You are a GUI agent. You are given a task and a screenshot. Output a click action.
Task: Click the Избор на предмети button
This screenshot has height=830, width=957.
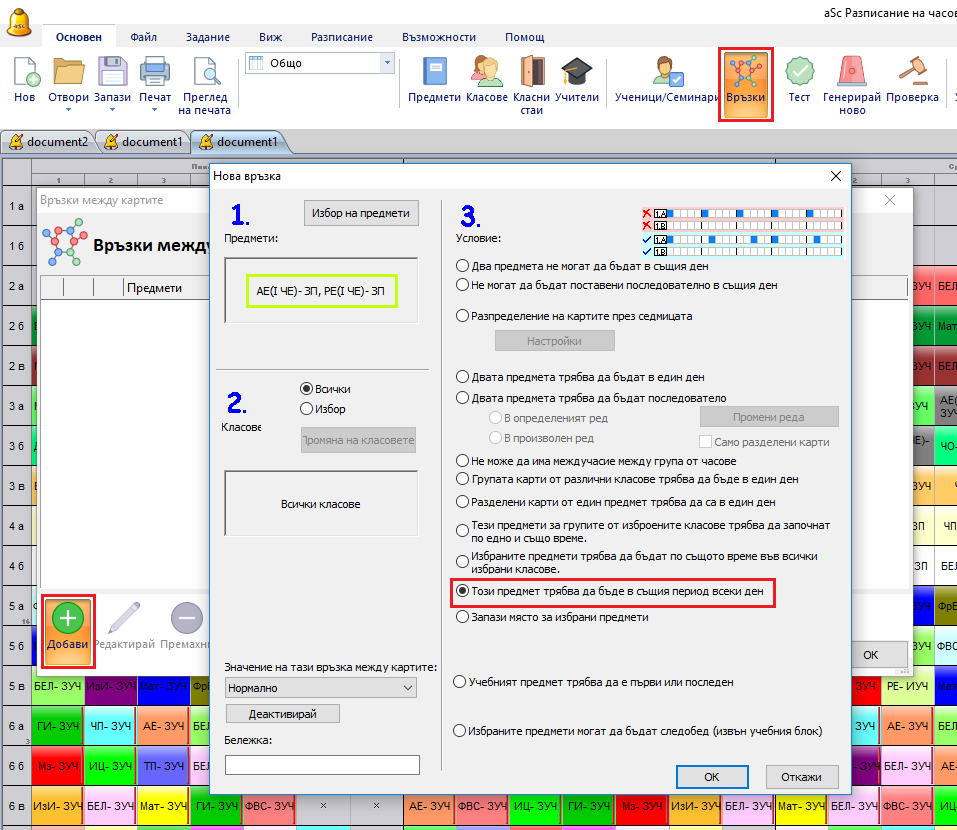[361, 214]
